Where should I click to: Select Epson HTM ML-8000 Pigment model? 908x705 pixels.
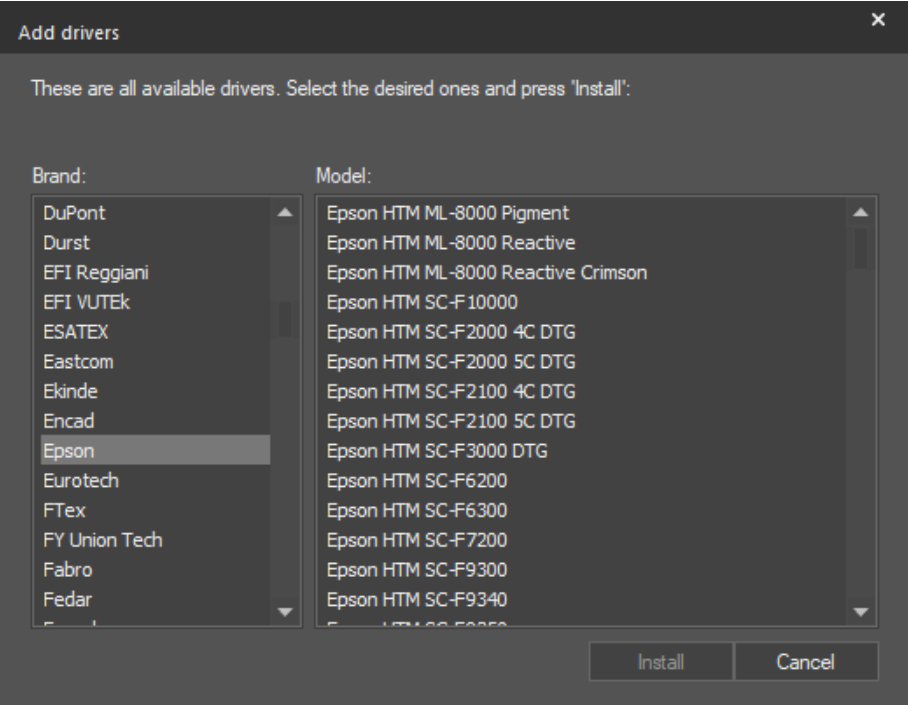point(585,213)
